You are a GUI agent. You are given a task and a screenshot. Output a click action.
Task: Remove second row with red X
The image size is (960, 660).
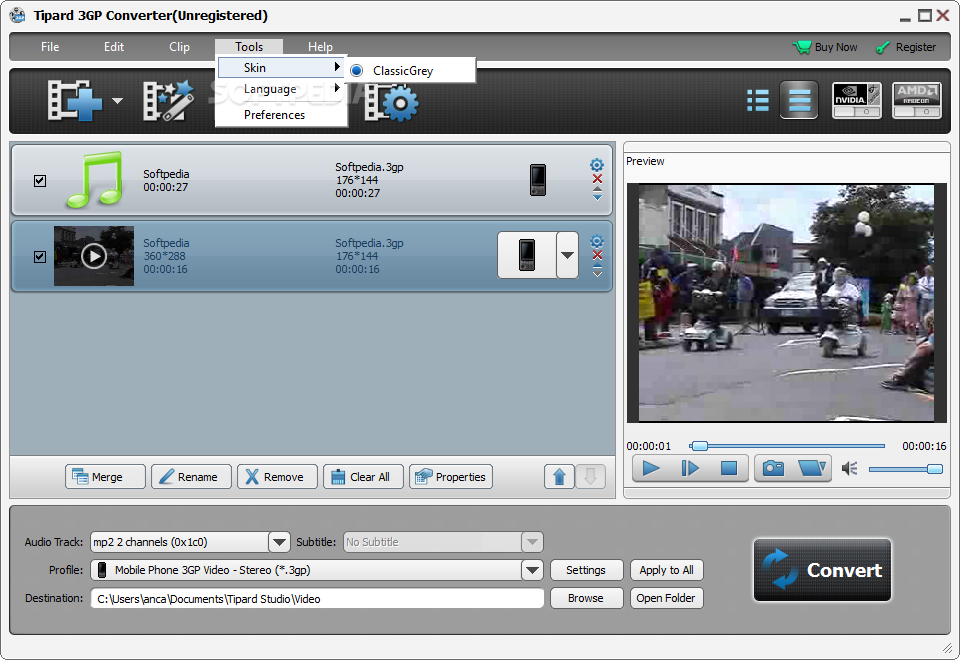click(597, 255)
